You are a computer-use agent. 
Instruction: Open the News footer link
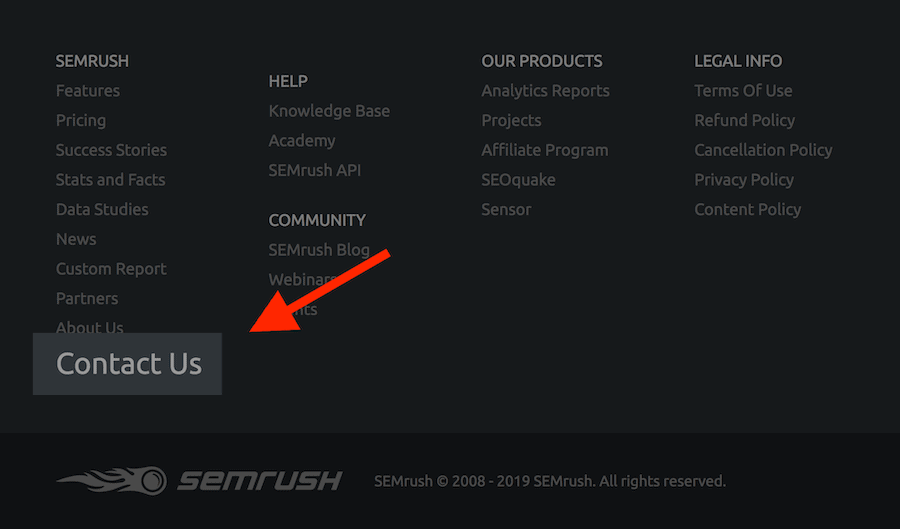[x=76, y=239]
